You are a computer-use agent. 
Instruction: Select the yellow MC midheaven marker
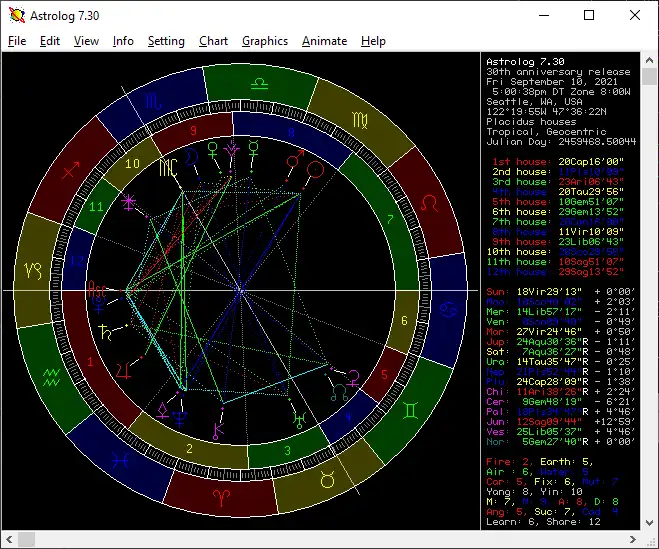[x=169, y=168]
